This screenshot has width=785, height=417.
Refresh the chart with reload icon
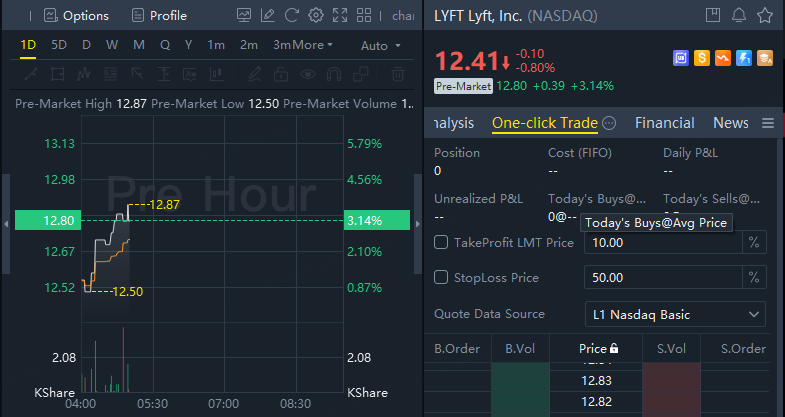(291, 15)
